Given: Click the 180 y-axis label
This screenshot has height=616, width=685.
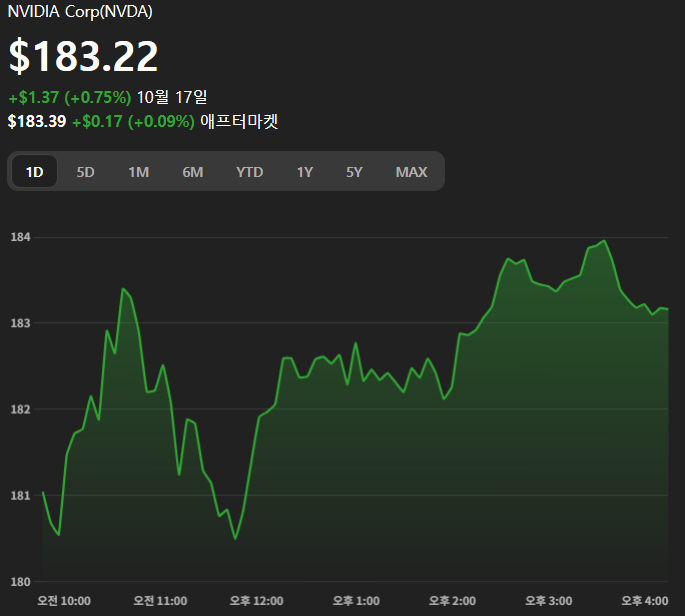Looking at the screenshot, I should point(21,582).
